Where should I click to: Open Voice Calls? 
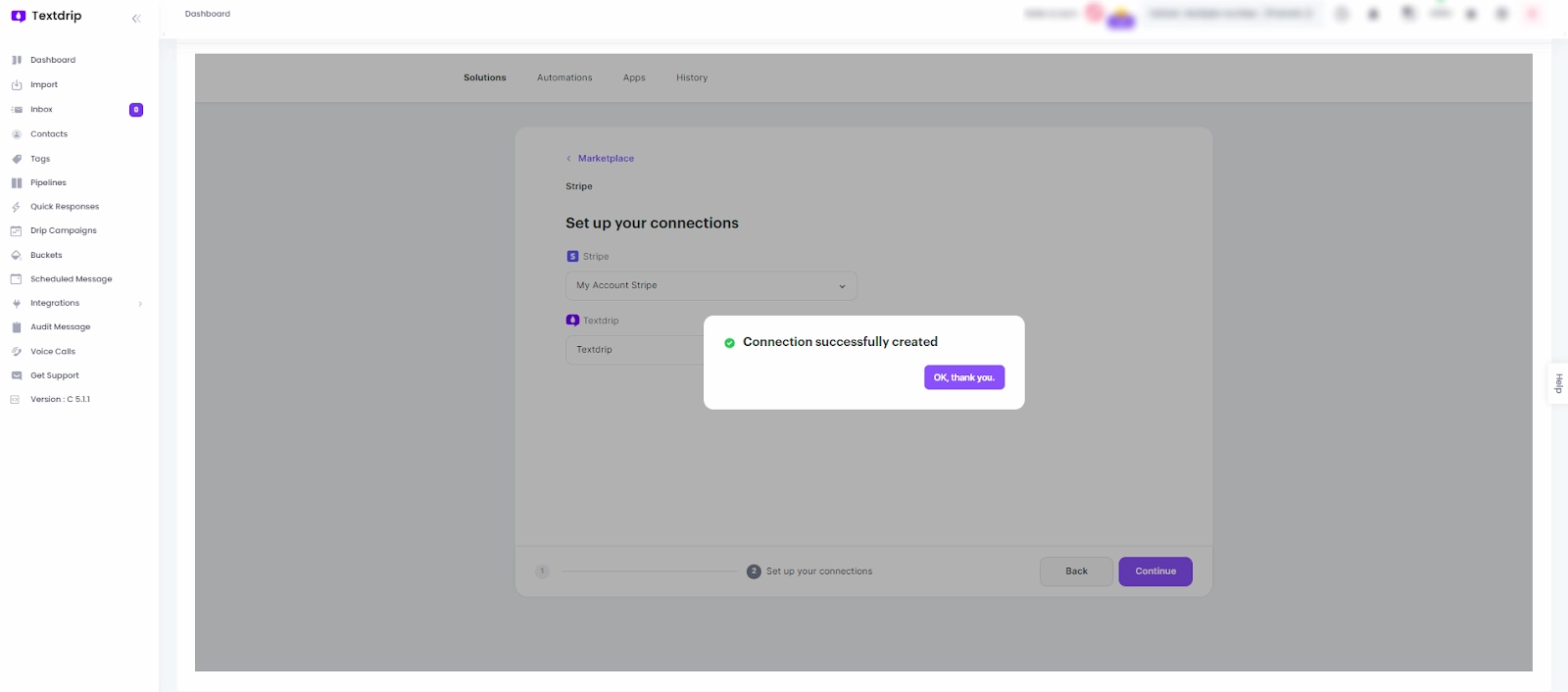click(x=53, y=352)
